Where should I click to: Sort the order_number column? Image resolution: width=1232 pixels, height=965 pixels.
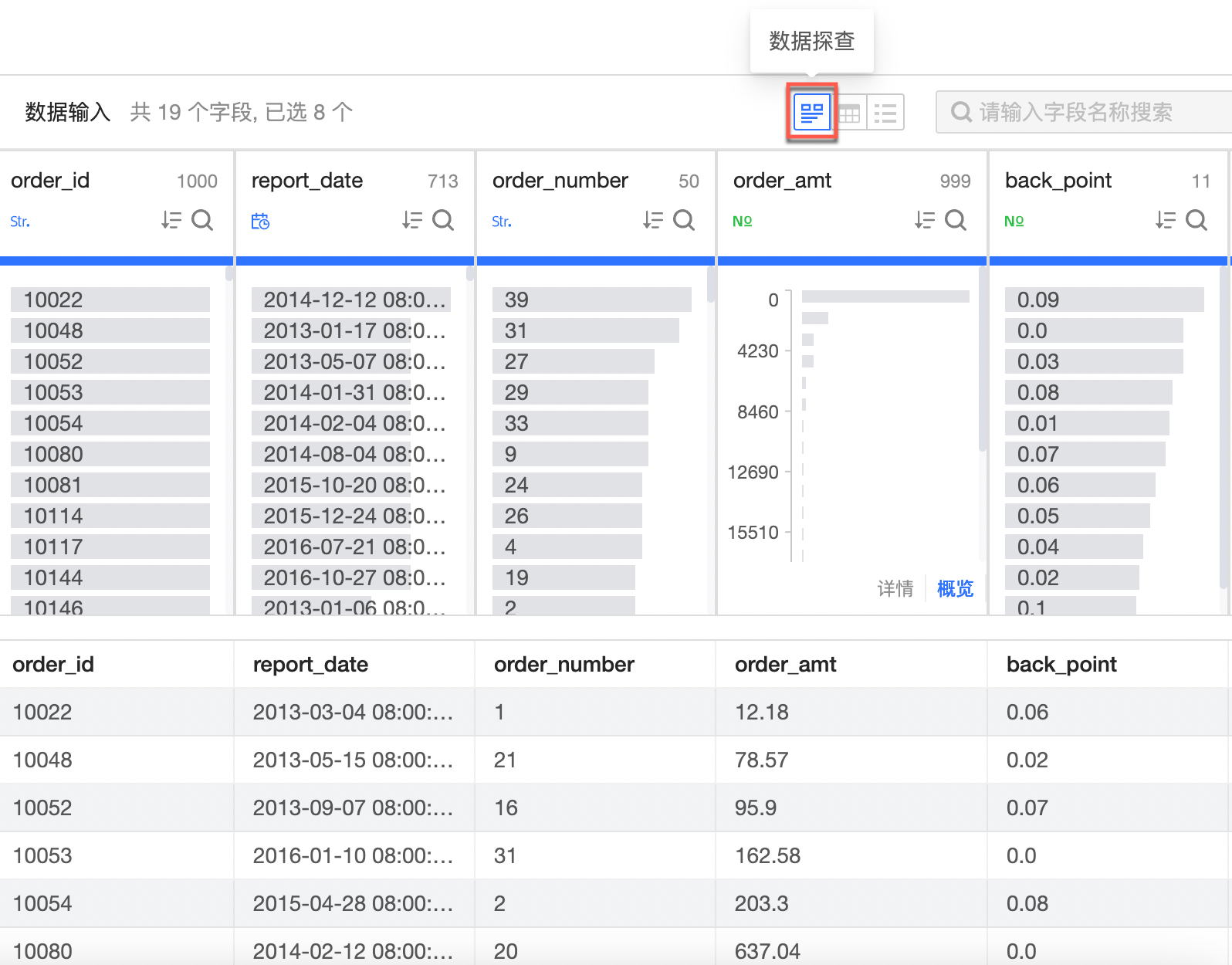(x=652, y=221)
